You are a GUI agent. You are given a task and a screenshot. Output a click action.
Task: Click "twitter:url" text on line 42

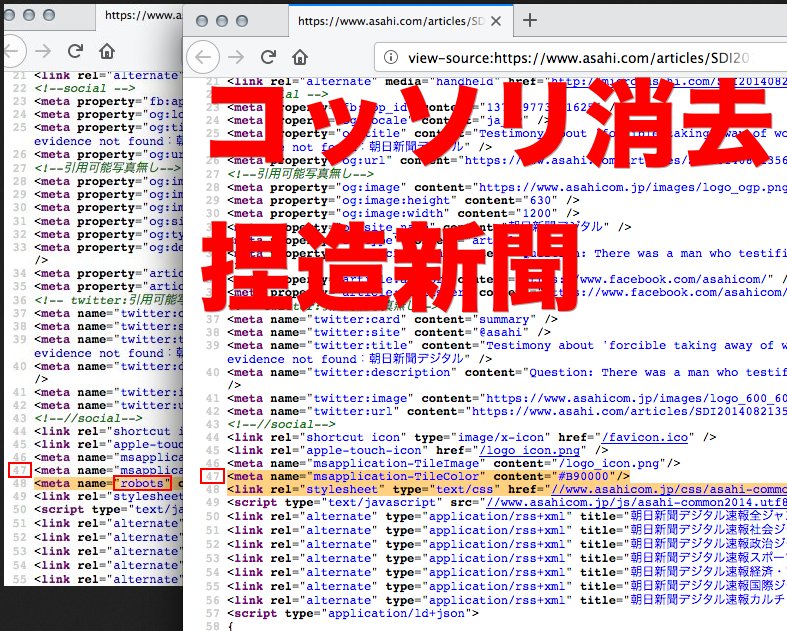[x=353, y=411]
